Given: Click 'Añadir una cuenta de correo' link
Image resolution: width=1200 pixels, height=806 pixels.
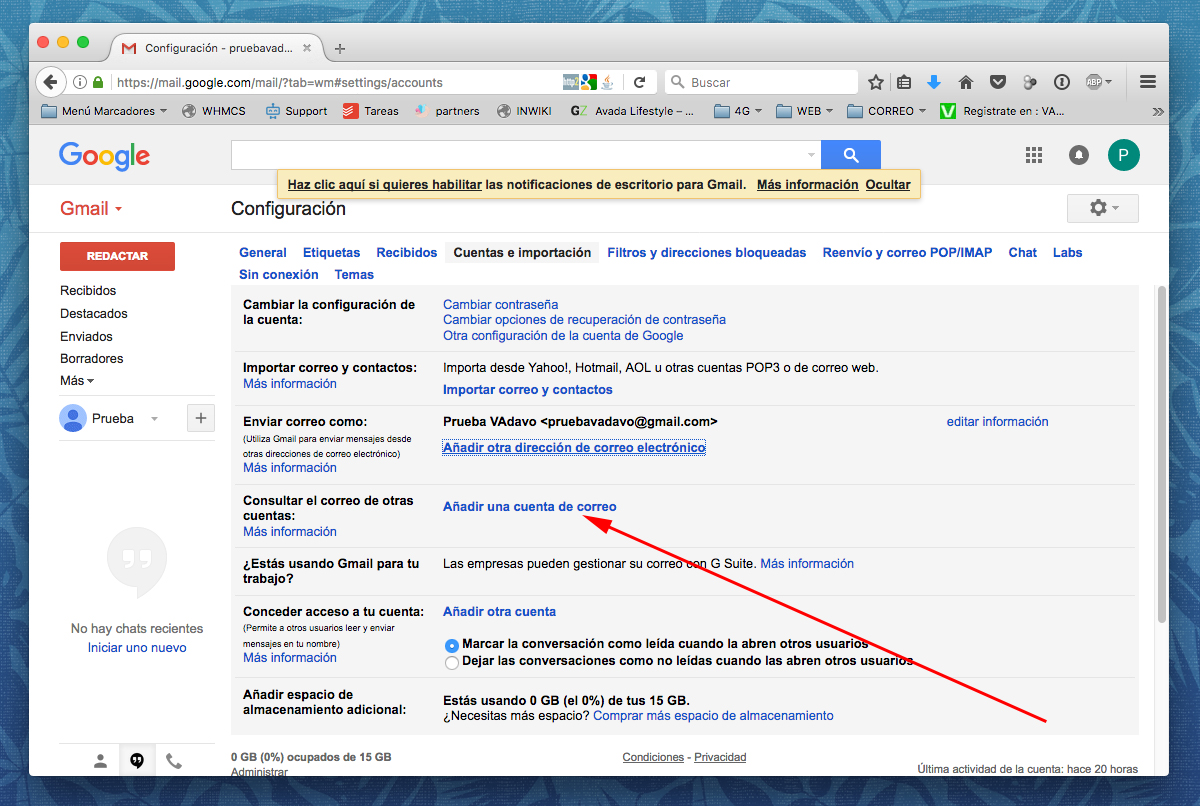Looking at the screenshot, I should pyautogui.click(x=530, y=507).
